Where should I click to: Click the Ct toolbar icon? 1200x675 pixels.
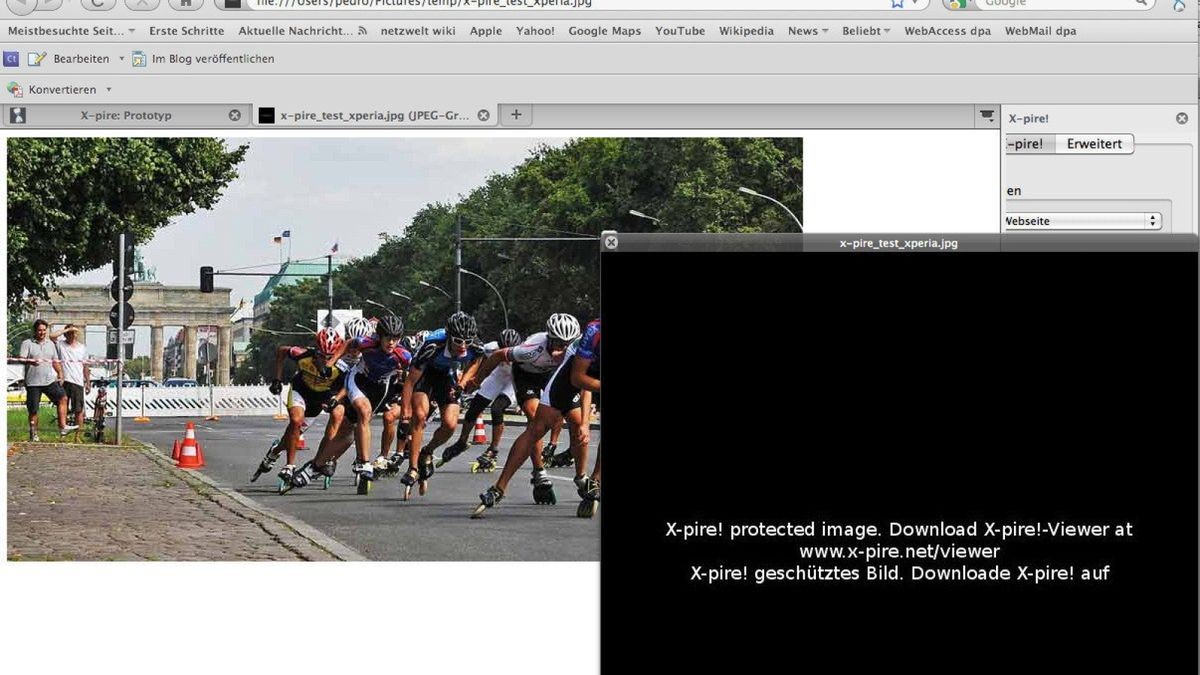point(11,59)
